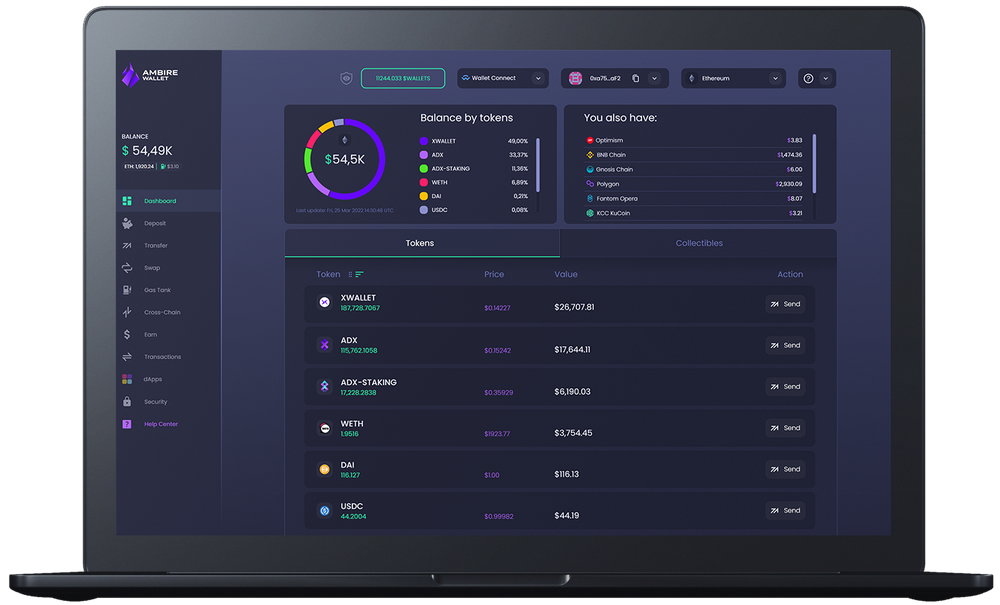Screen dimensions: 1000x605
Task: Copy the 0xa75…aF2 address with copy icon
Action: coord(635,78)
